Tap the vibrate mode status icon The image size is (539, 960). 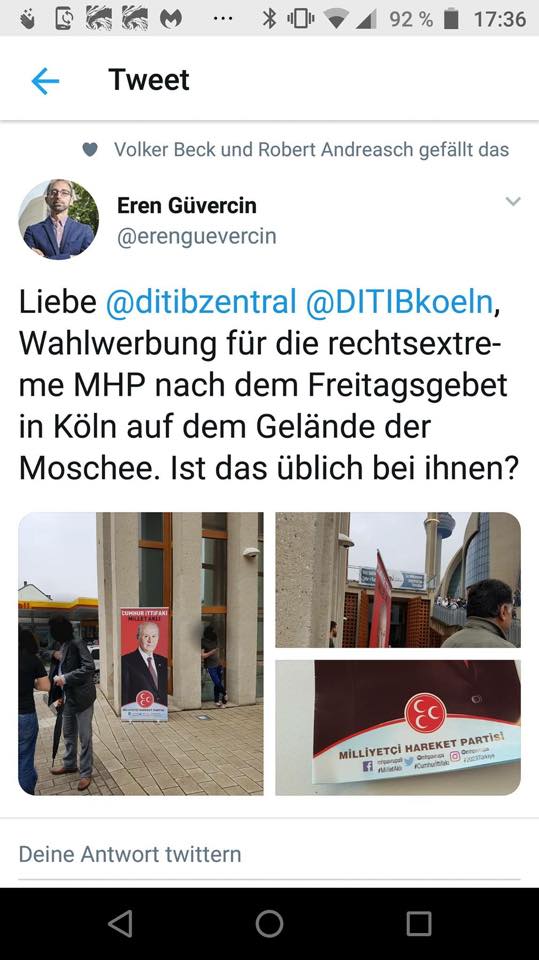coord(301,19)
